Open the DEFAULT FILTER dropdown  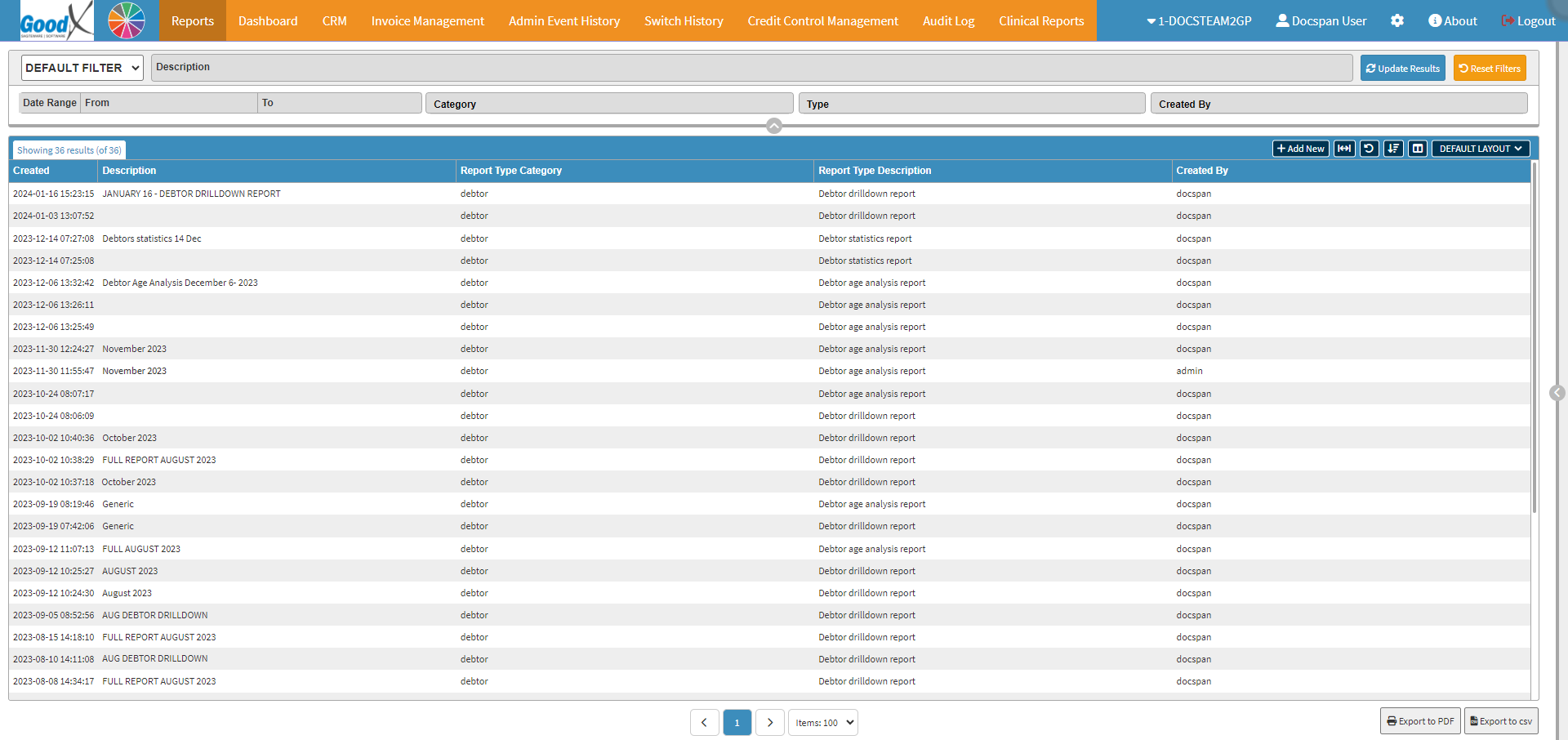click(x=82, y=68)
